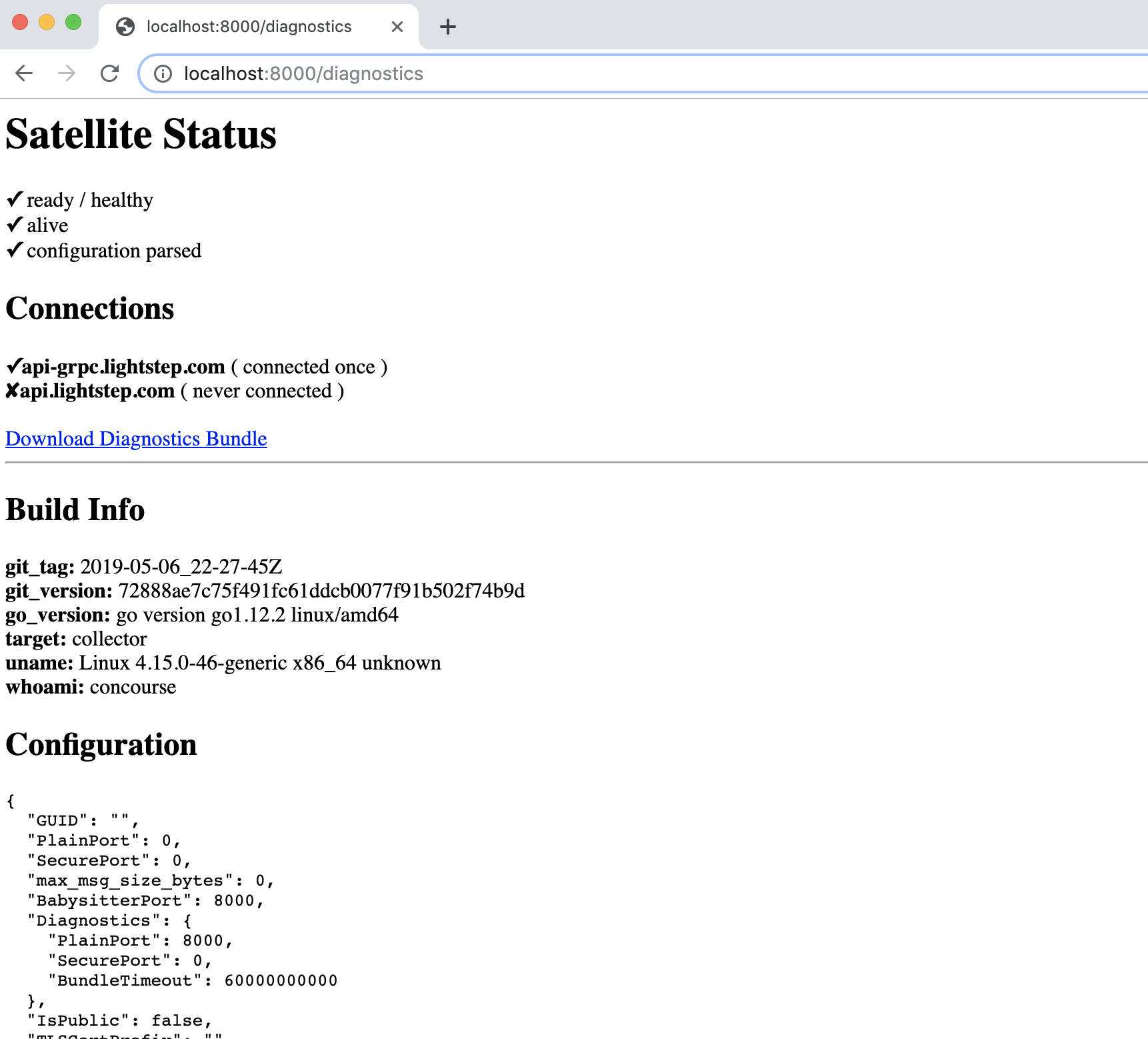This screenshot has height=1039, width=1148.
Task: Click the globe favicon on the tab
Action: point(125,27)
